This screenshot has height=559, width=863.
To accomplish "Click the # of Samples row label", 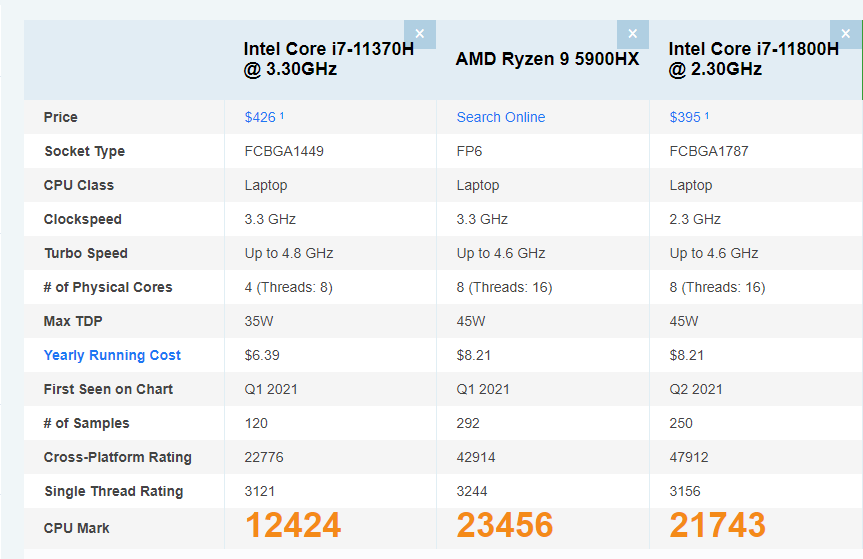I will (86, 424).
